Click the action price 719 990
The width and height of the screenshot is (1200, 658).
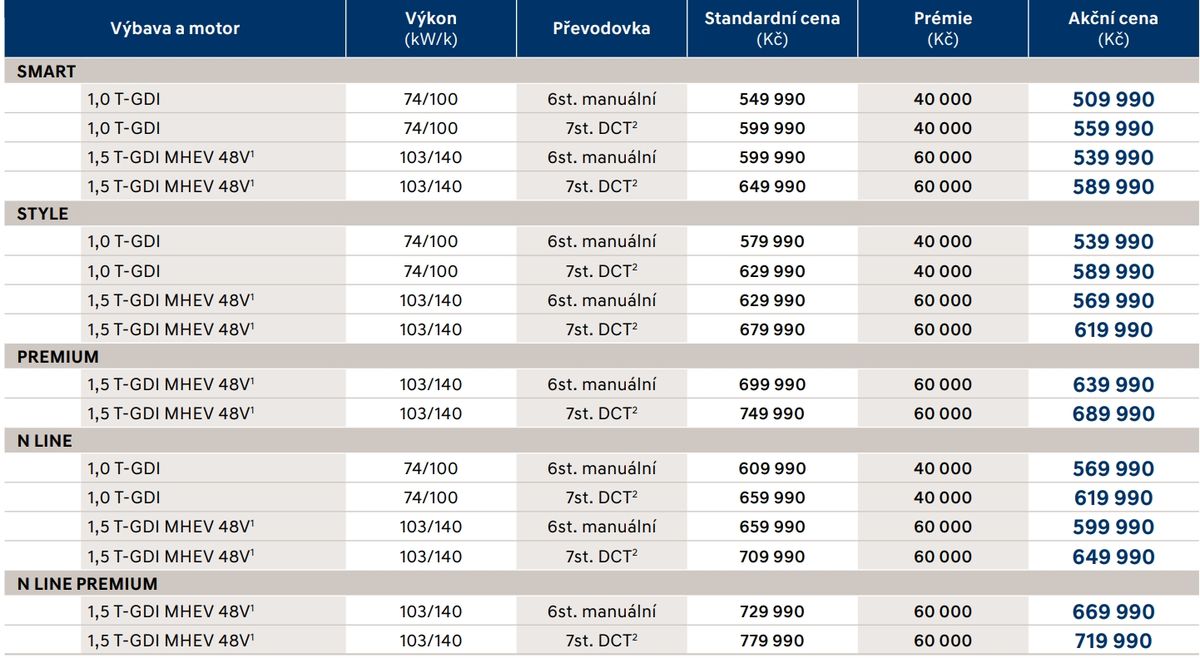[1113, 641]
